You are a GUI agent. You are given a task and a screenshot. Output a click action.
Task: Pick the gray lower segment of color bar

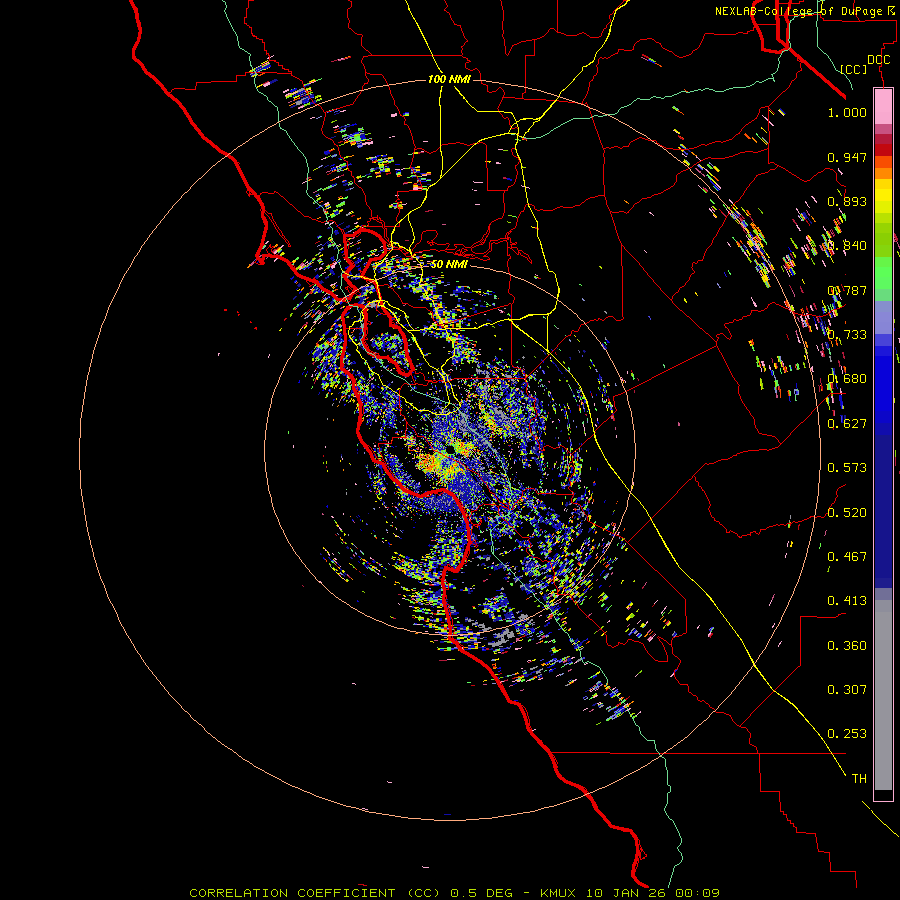pos(883,695)
